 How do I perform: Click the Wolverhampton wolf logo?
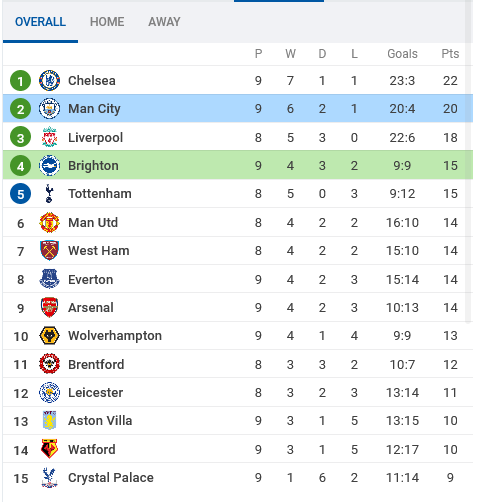tap(49, 336)
